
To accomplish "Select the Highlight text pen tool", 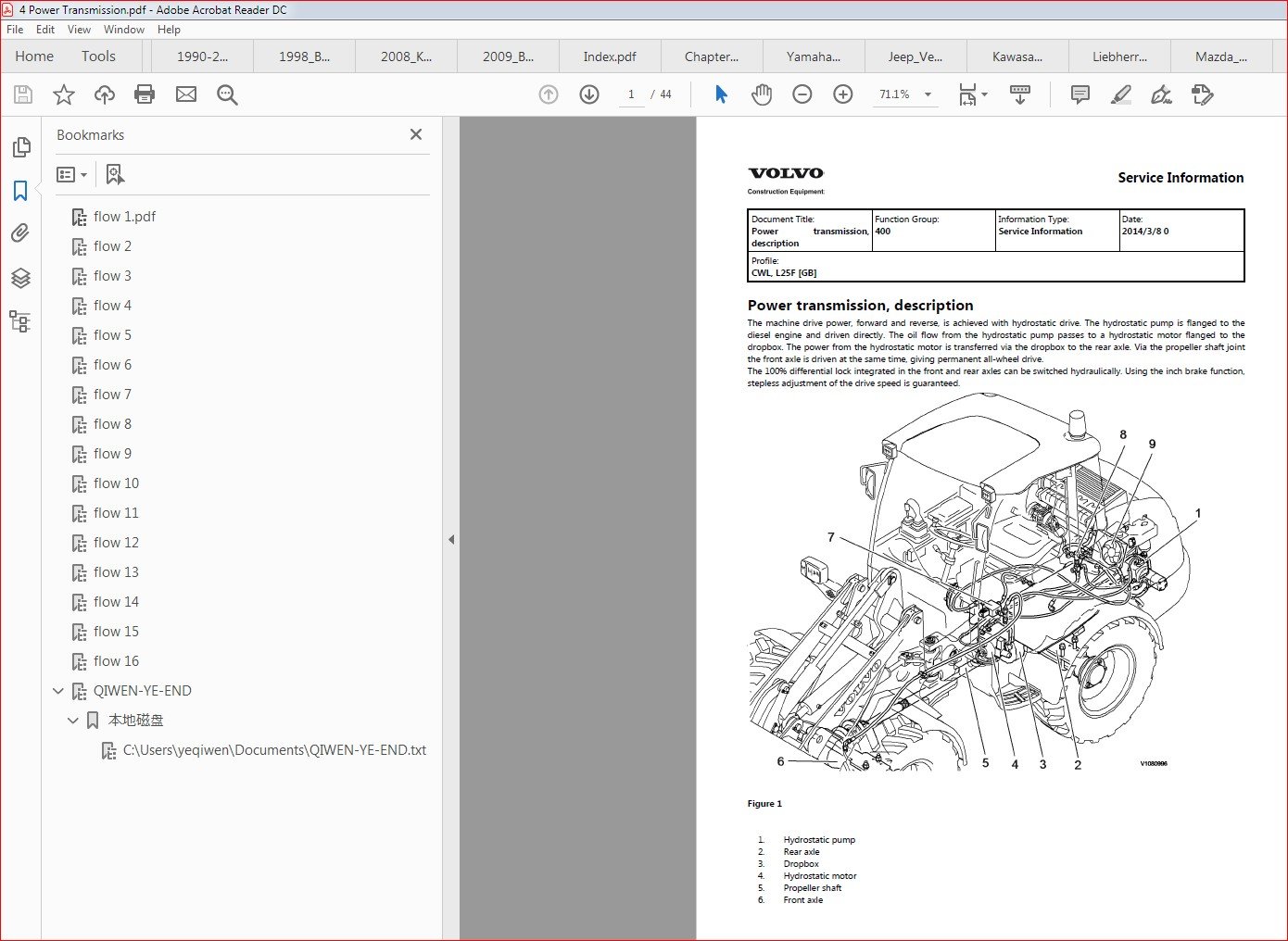I will tap(1121, 94).
